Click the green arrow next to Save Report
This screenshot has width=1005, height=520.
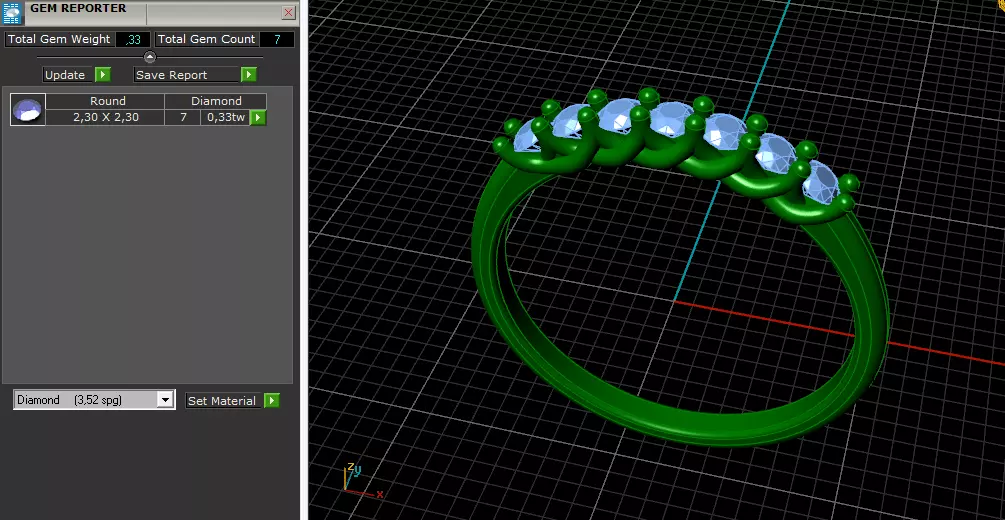249,75
